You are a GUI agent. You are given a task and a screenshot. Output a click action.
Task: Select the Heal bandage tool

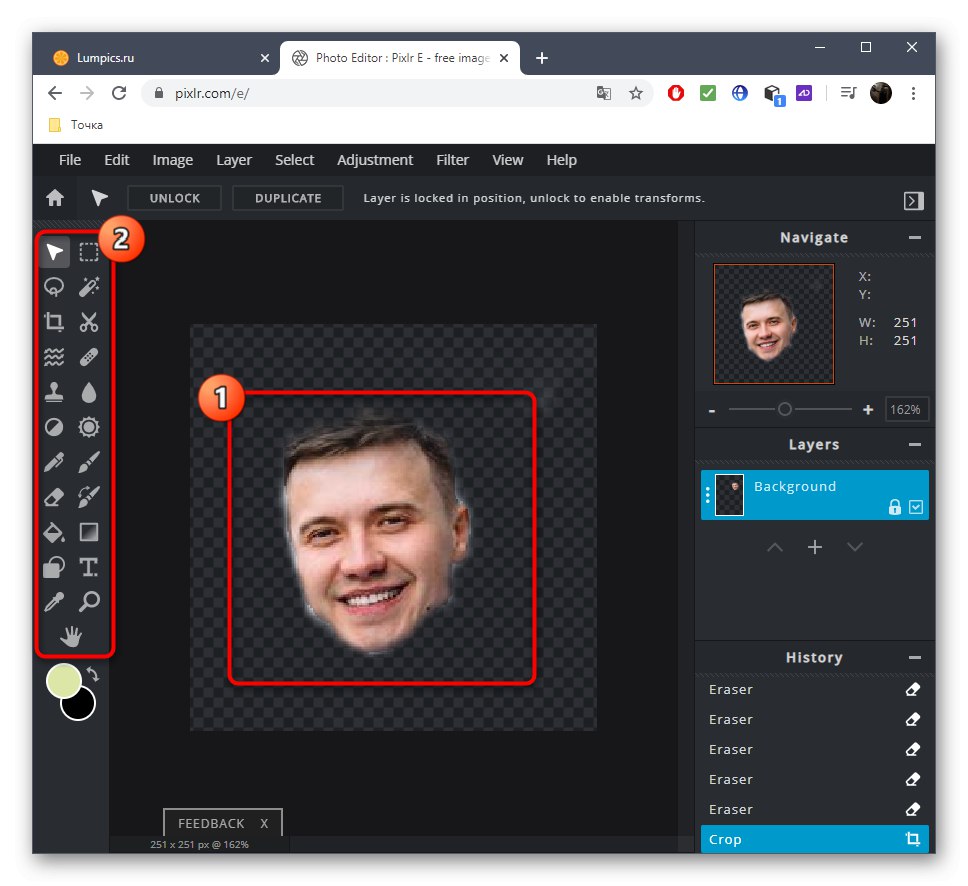pyautogui.click(x=89, y=357)
